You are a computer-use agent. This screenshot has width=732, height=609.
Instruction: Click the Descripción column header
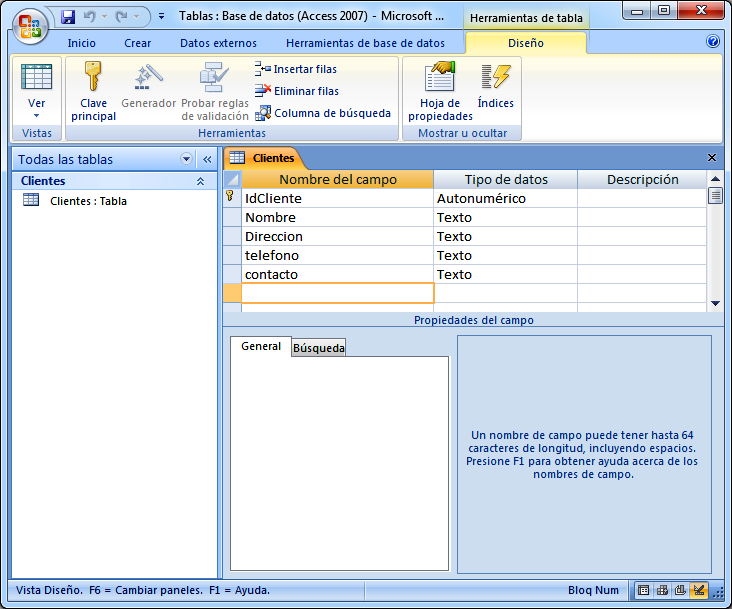(642, 179)
